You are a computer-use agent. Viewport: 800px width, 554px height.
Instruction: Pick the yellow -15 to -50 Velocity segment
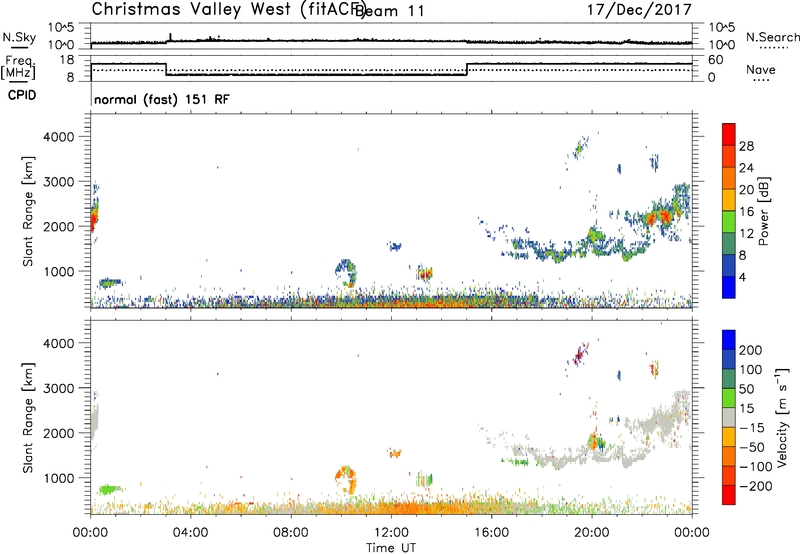[x=729, y=437]
